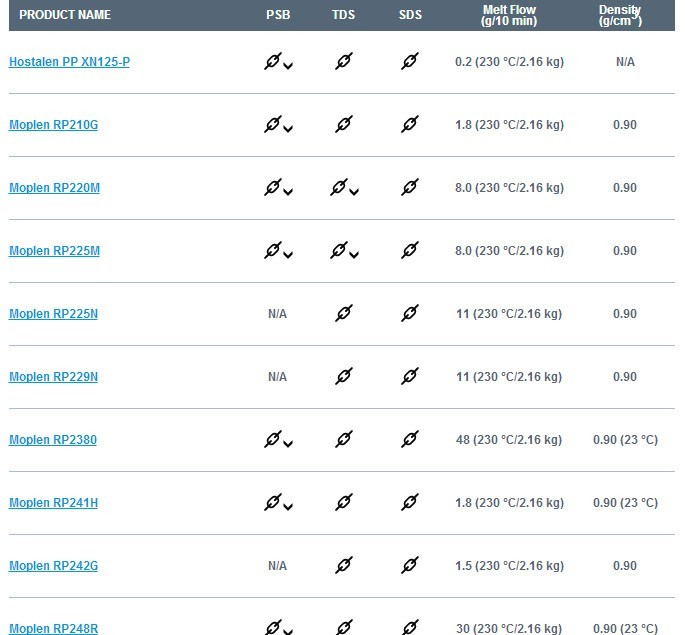Open the Moplen RP2380 product link
Viewport: 685px width, 635px height.
coord(53,439)
